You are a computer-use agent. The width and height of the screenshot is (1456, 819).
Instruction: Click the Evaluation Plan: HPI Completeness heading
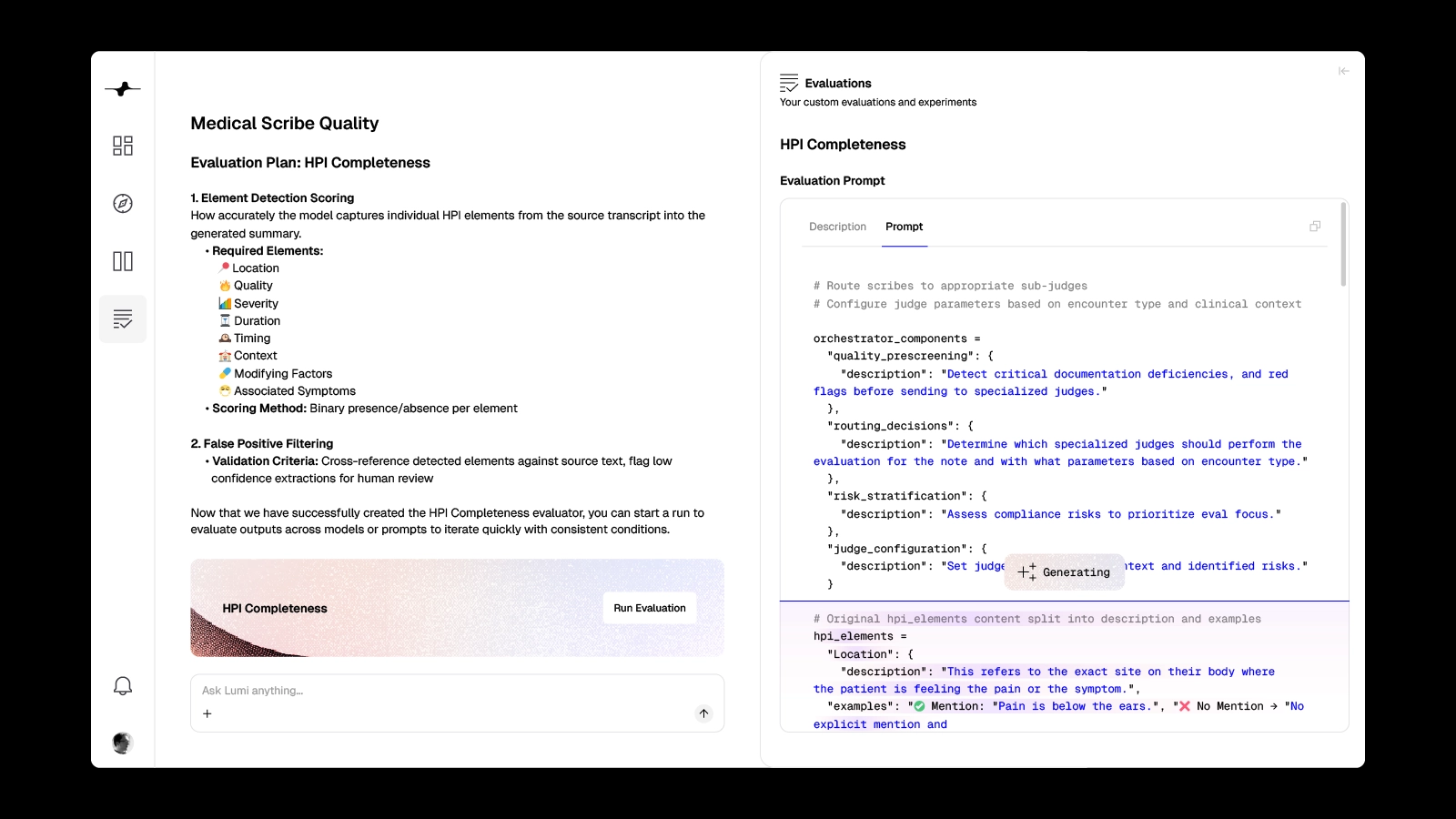[x=310, y=163]
